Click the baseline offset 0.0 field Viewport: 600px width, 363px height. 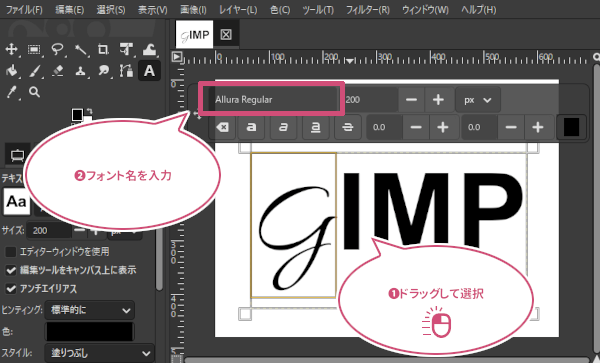click(x=384, y=127)
